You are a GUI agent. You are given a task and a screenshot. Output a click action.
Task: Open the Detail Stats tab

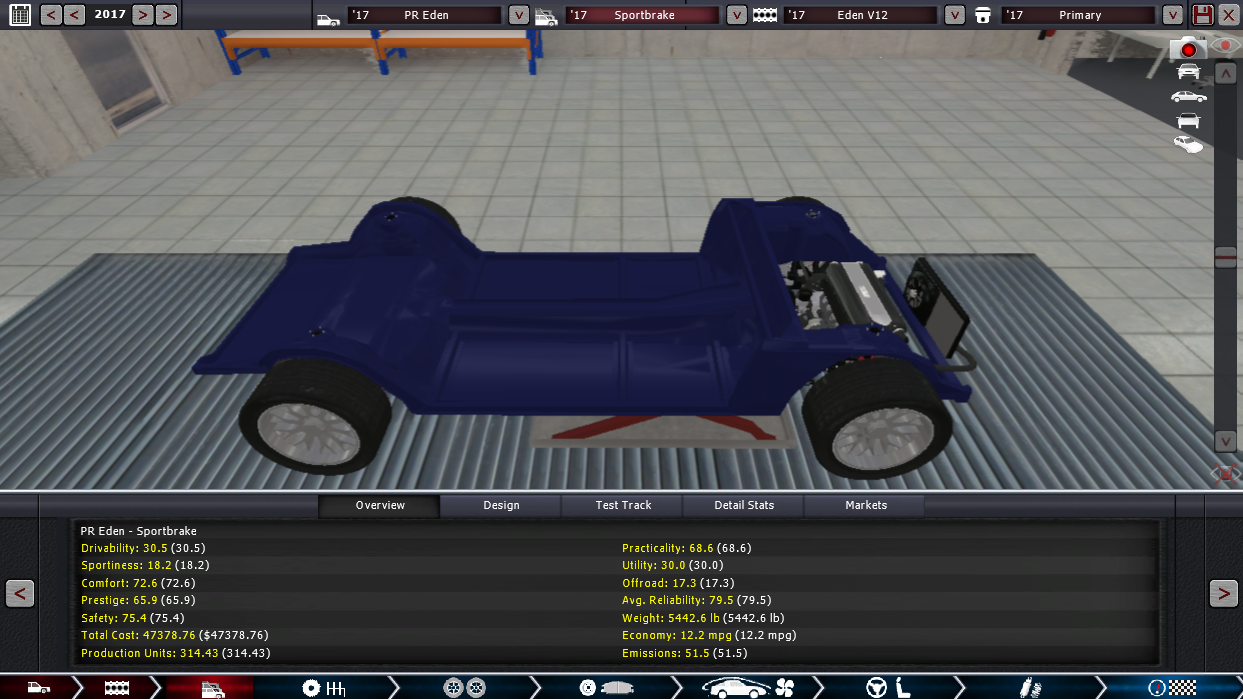(744, 505)
